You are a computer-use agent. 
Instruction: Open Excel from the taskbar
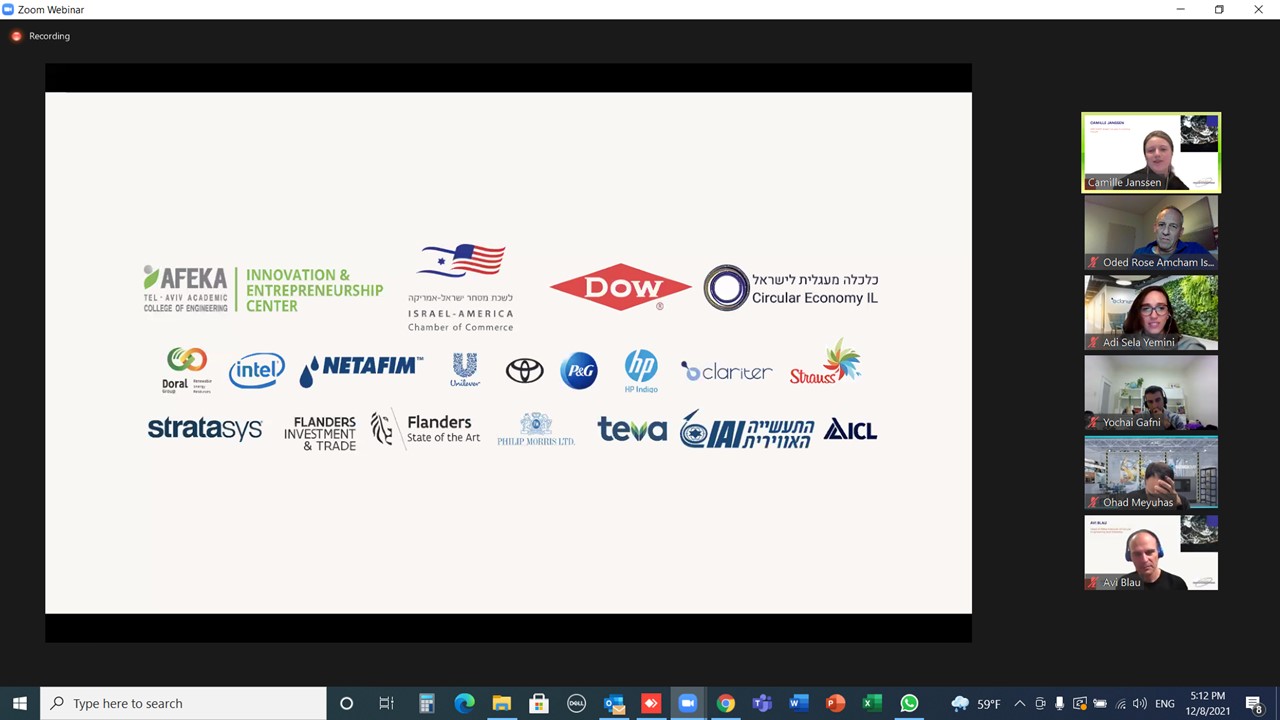pos(872,703)
